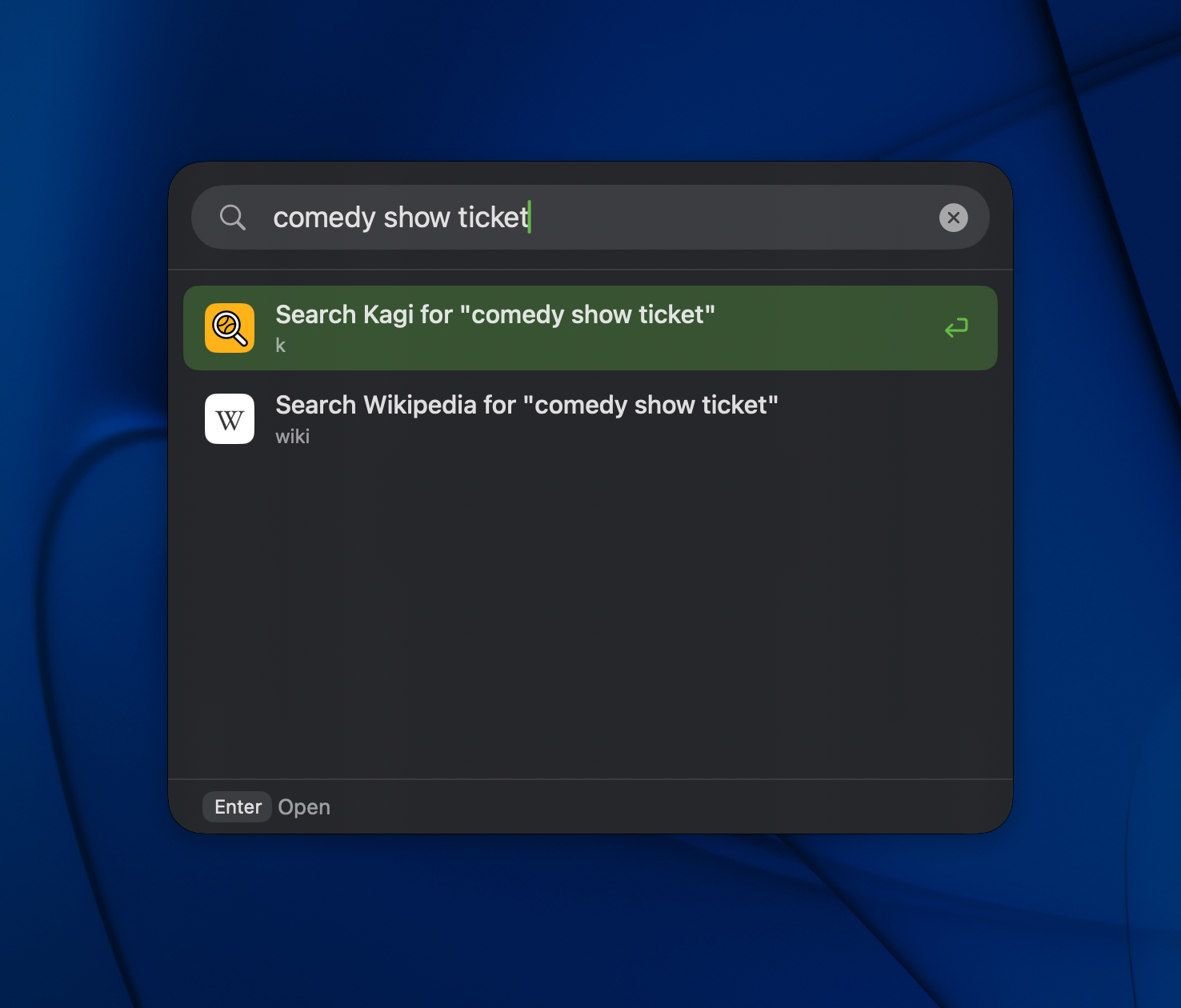Click the launcher bottom status bar
The height and width of the screenshot is (1008, 1181).
[590, 806]
